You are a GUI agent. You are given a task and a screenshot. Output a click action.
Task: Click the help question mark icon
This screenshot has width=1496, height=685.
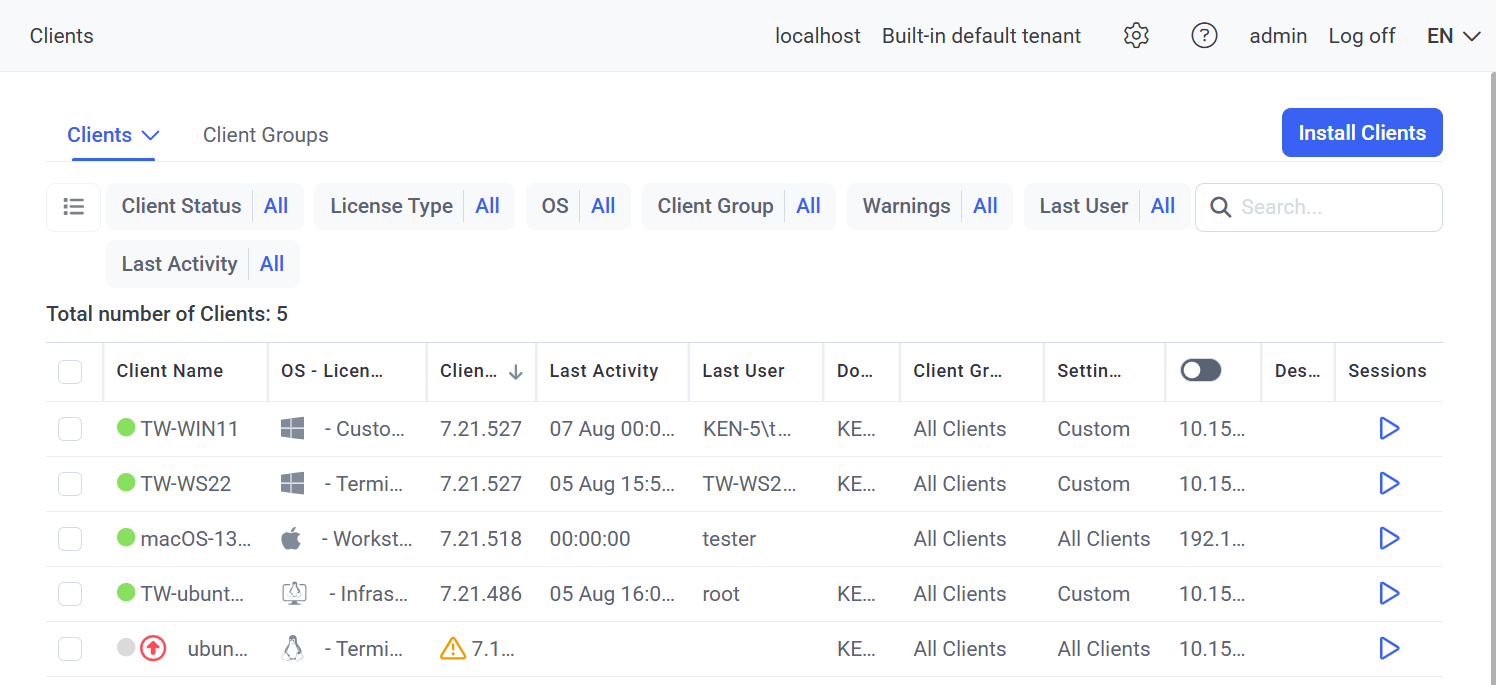pos(1204,36)
